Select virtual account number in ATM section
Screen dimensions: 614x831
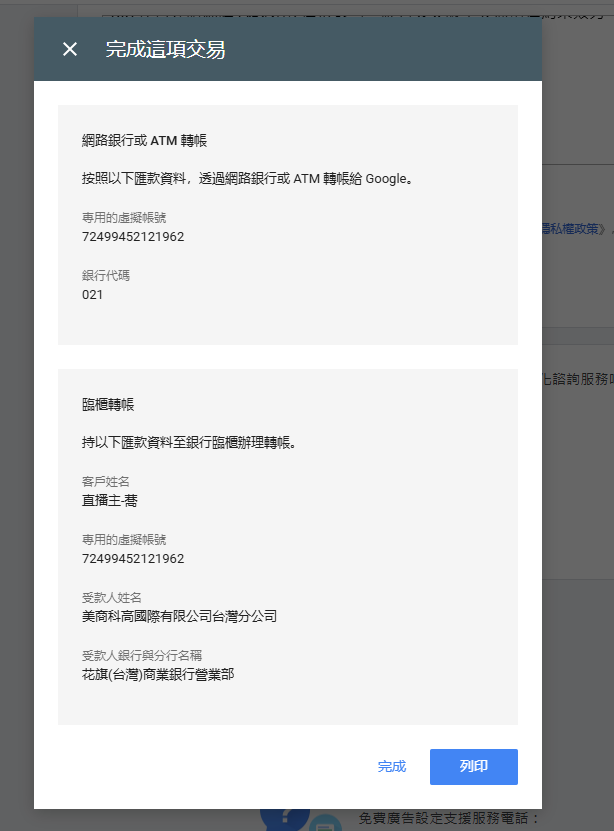[x=133, y=236]
